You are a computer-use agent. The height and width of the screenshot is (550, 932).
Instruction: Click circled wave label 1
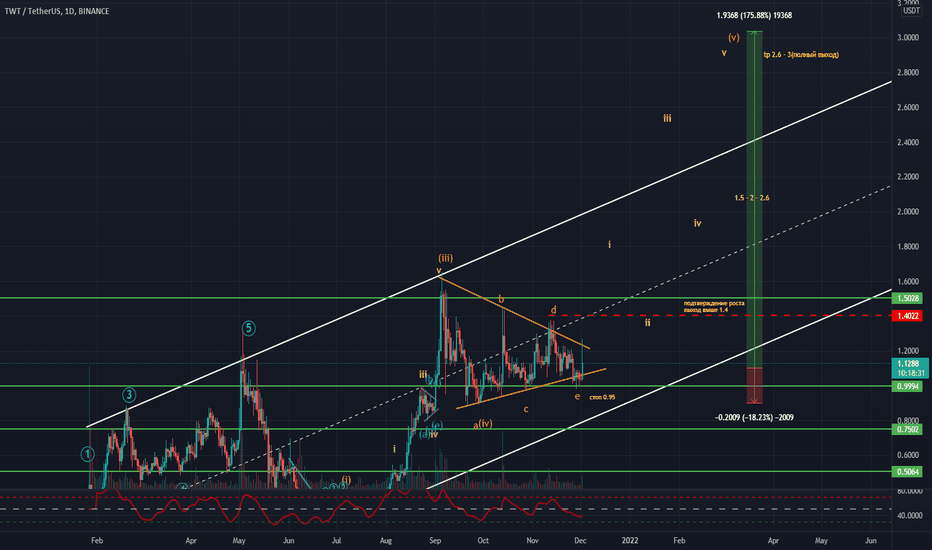coord(87,455)
